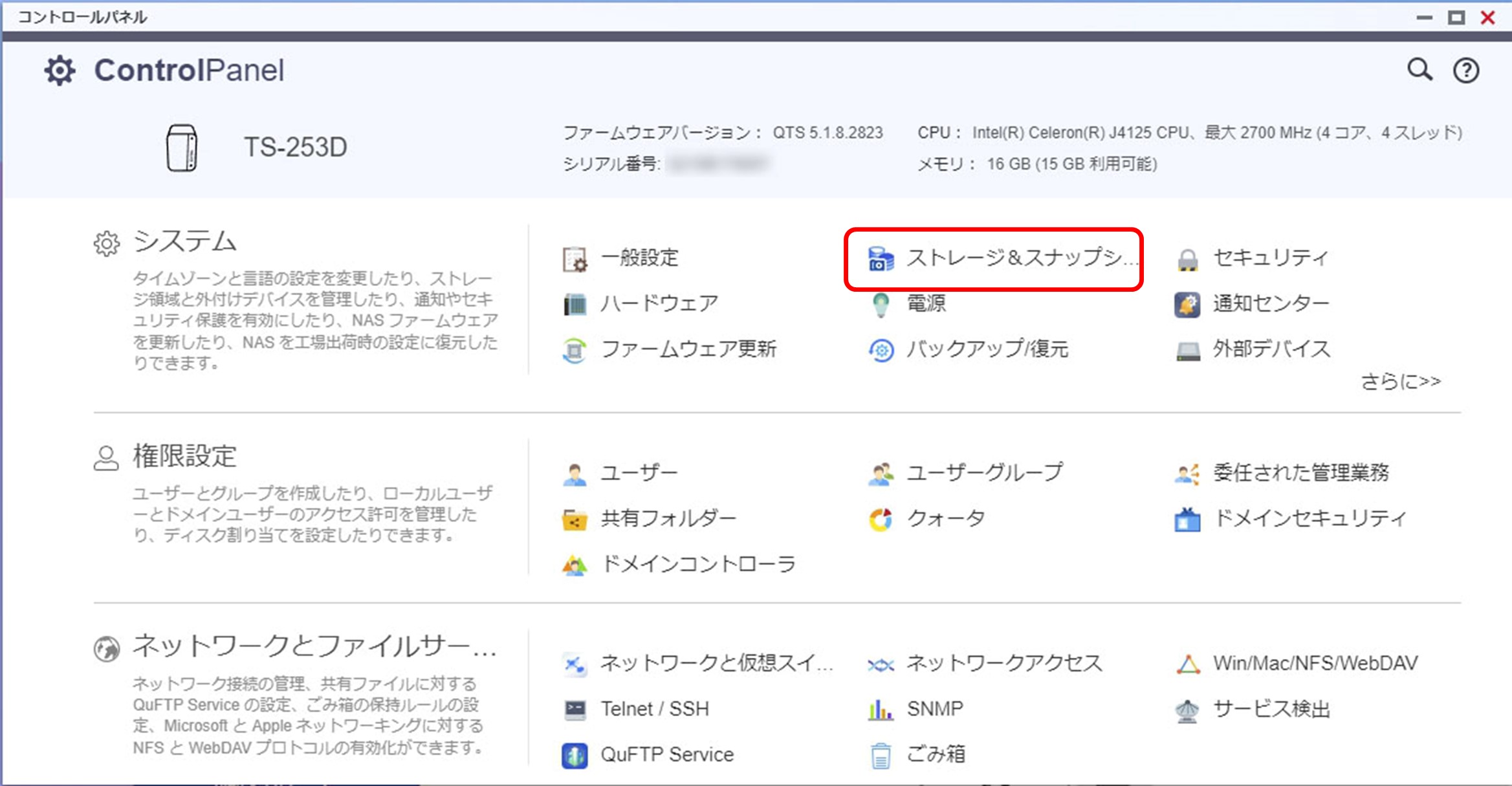The width and height of the screenshot is (1512, 786).
Task: Open Storage & Snapshots icon
Action: tap(881, 259)
